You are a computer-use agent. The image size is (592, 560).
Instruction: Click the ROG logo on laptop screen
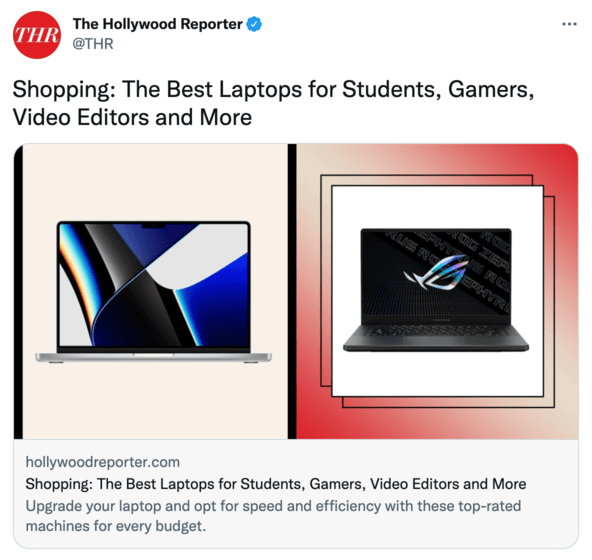coord(436,272)
